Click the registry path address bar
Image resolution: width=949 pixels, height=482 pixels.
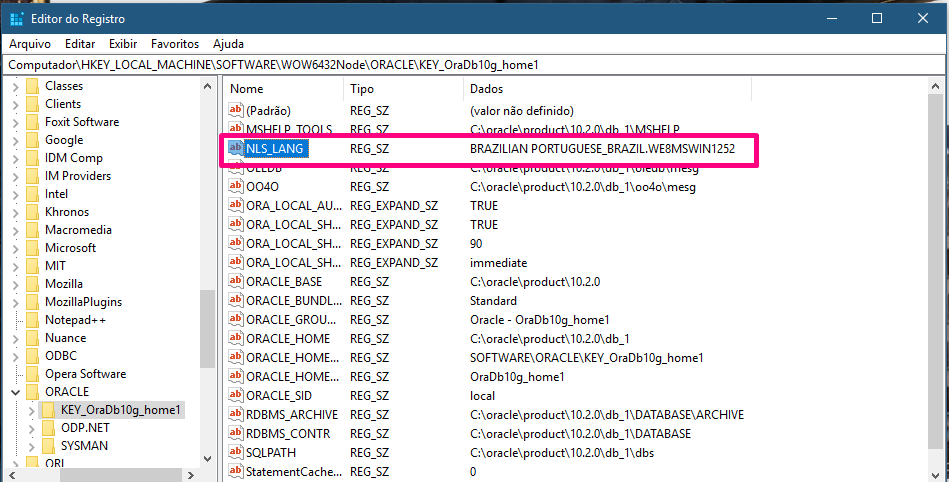(474, 64)
